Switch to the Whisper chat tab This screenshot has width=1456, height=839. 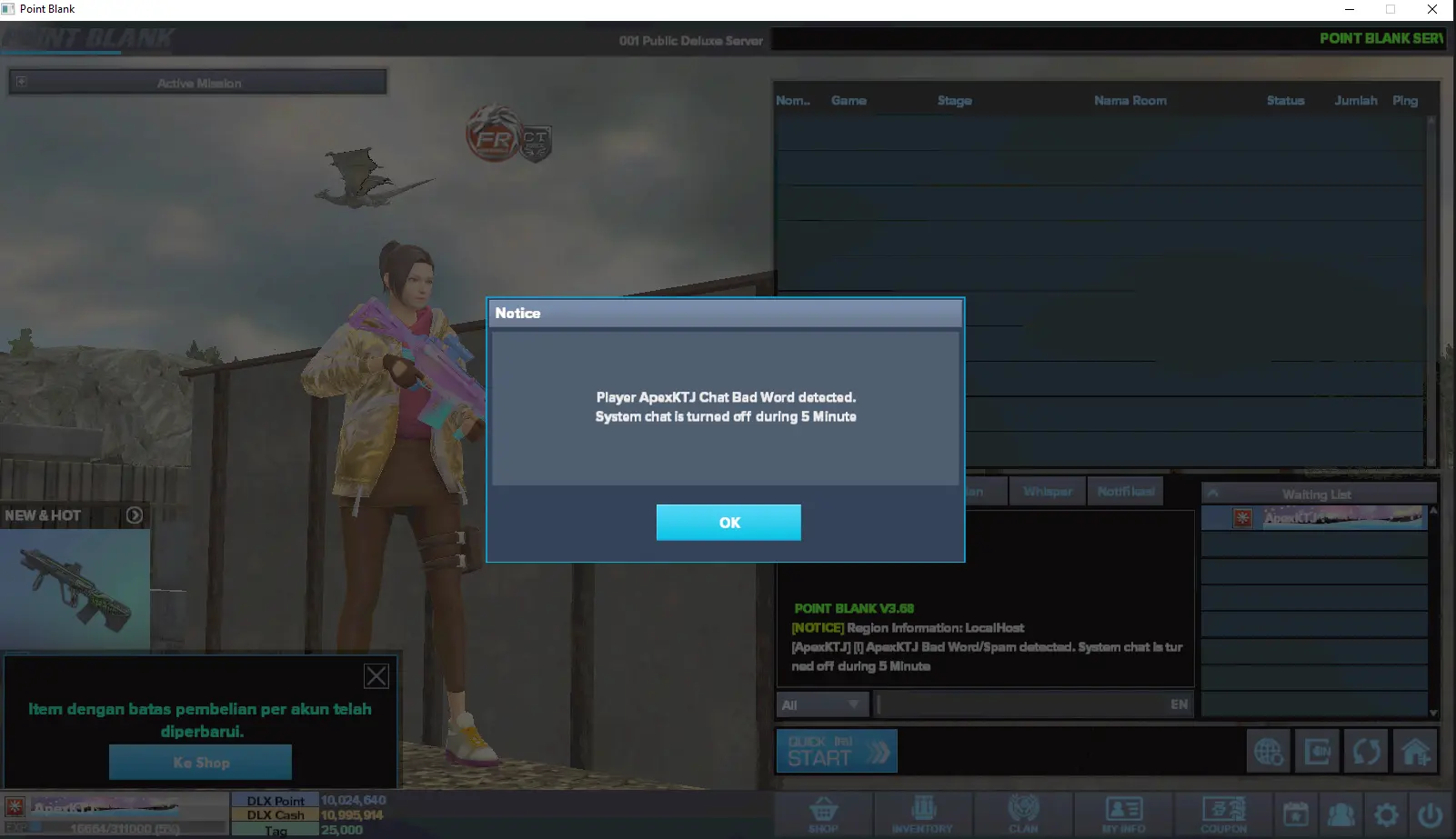[x=1048, y=492]
